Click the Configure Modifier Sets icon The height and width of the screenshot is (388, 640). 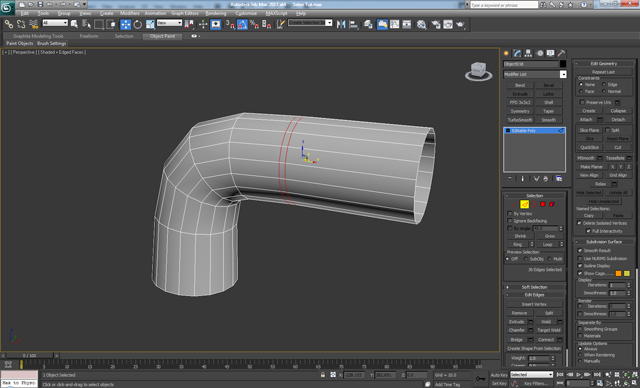coord(559,179)
